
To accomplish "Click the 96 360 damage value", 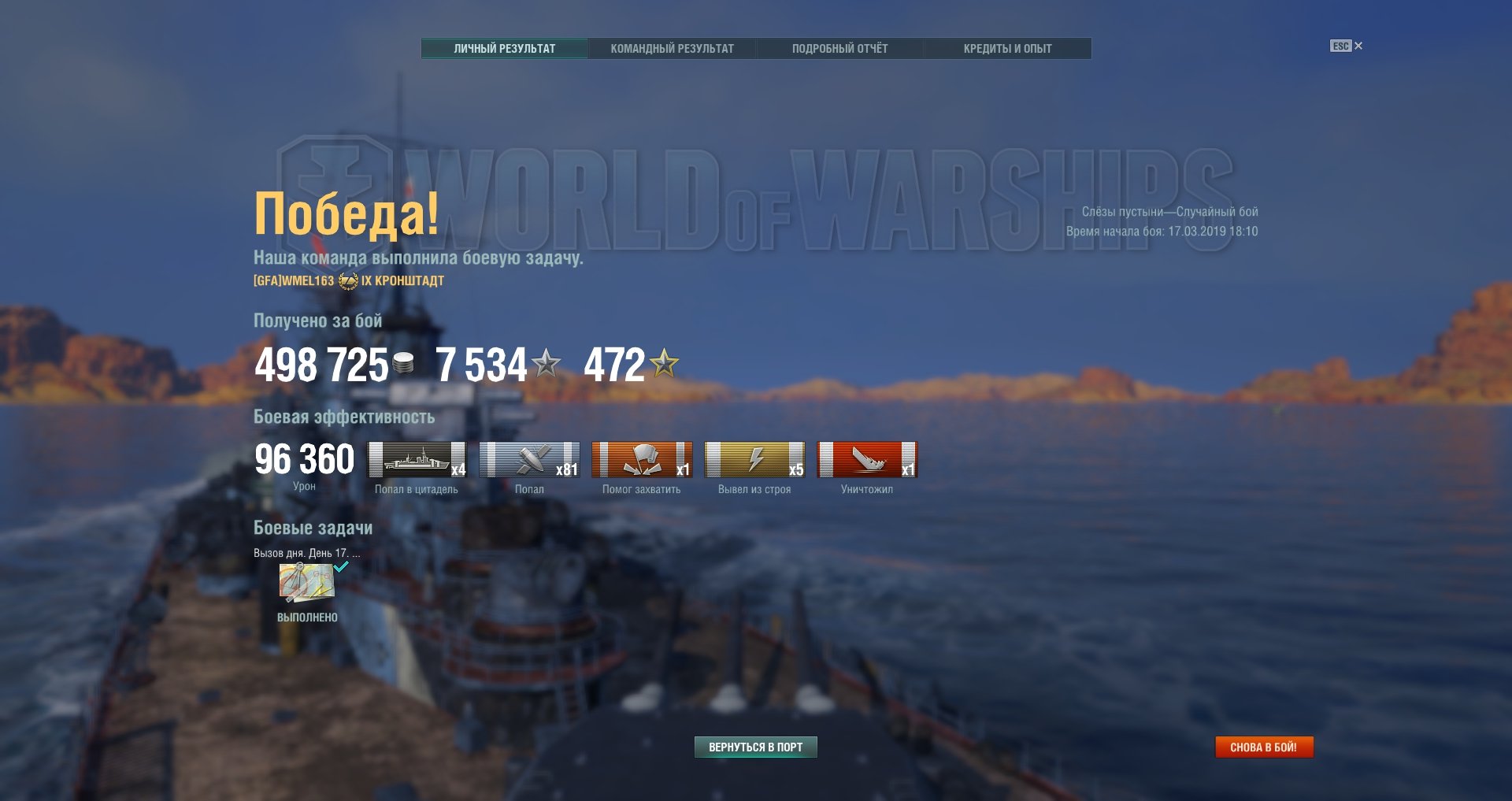I will (x=304, y=460).
